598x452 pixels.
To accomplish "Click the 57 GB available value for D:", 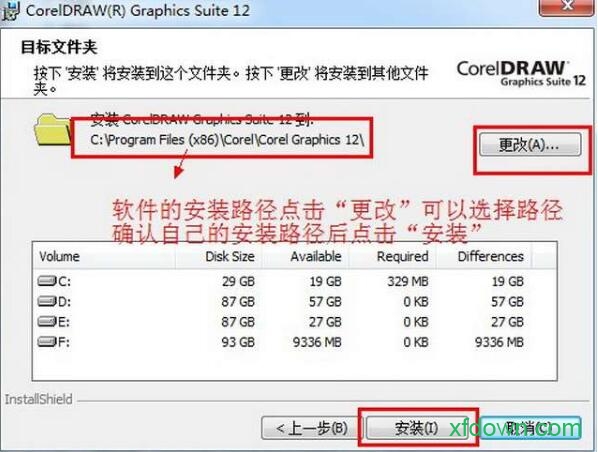I will (325, 302).
